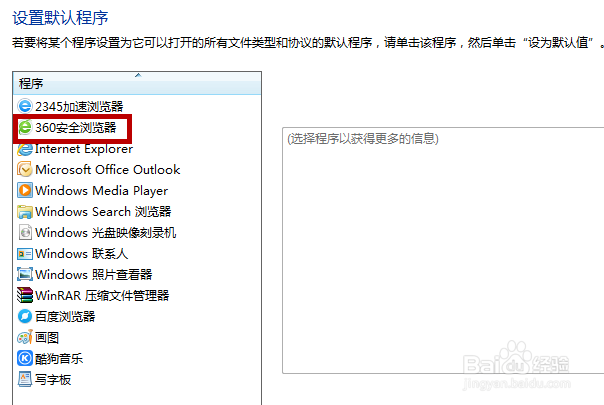Image resolution: width=604 pixels, height=405 pixels.
Task: Choose 360安全浏览器 in the program list
Action: coord(76,128)
